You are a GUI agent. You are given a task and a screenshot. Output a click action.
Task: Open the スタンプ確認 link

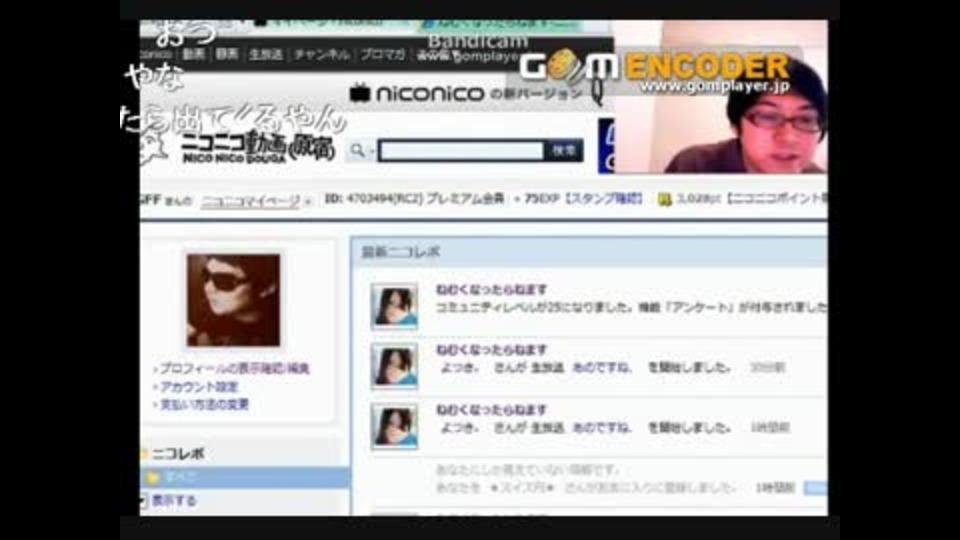[604, 198]
